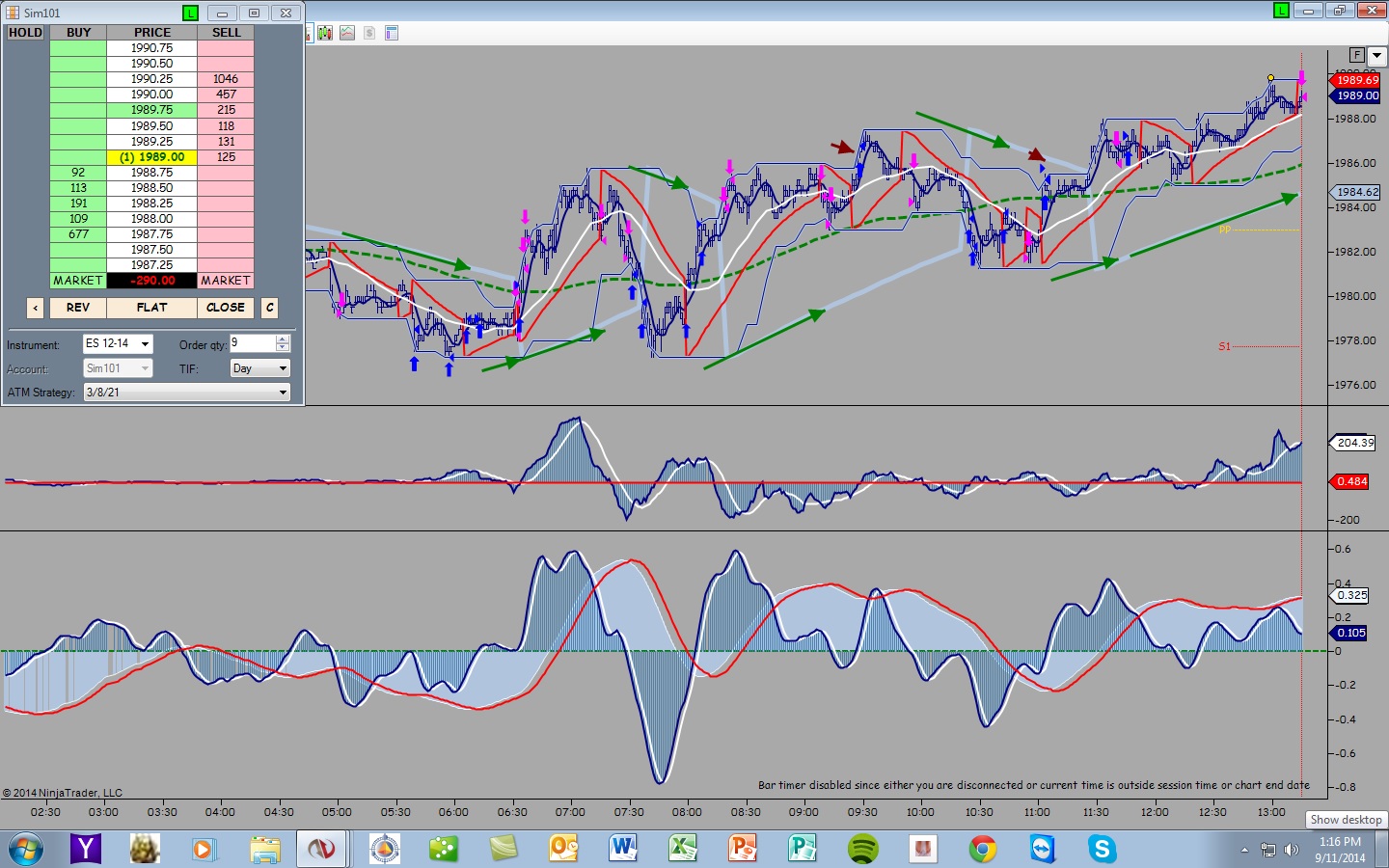The height and width of the screenshot is (868, 1389).
Task: Click the green L indicator in Sim101 title bar
Action: [190, 13]
